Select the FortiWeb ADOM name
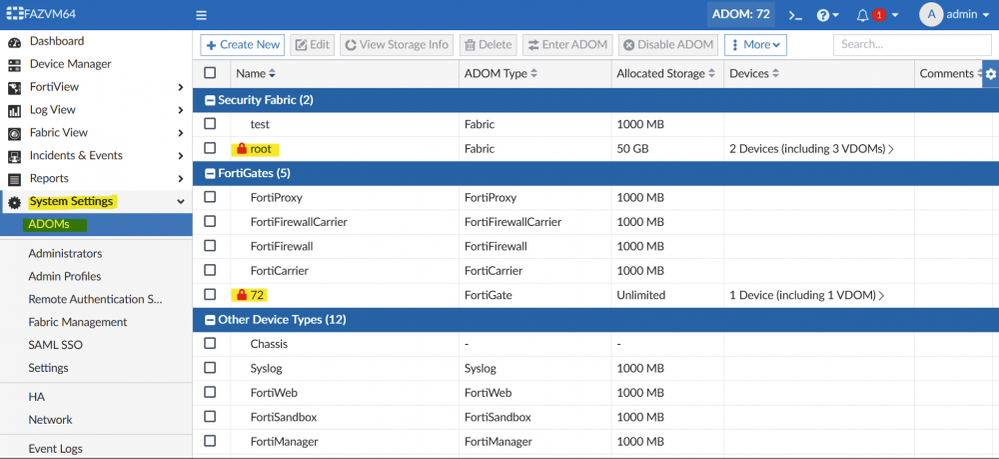999x459 pixels. click(x=274, y=393)
